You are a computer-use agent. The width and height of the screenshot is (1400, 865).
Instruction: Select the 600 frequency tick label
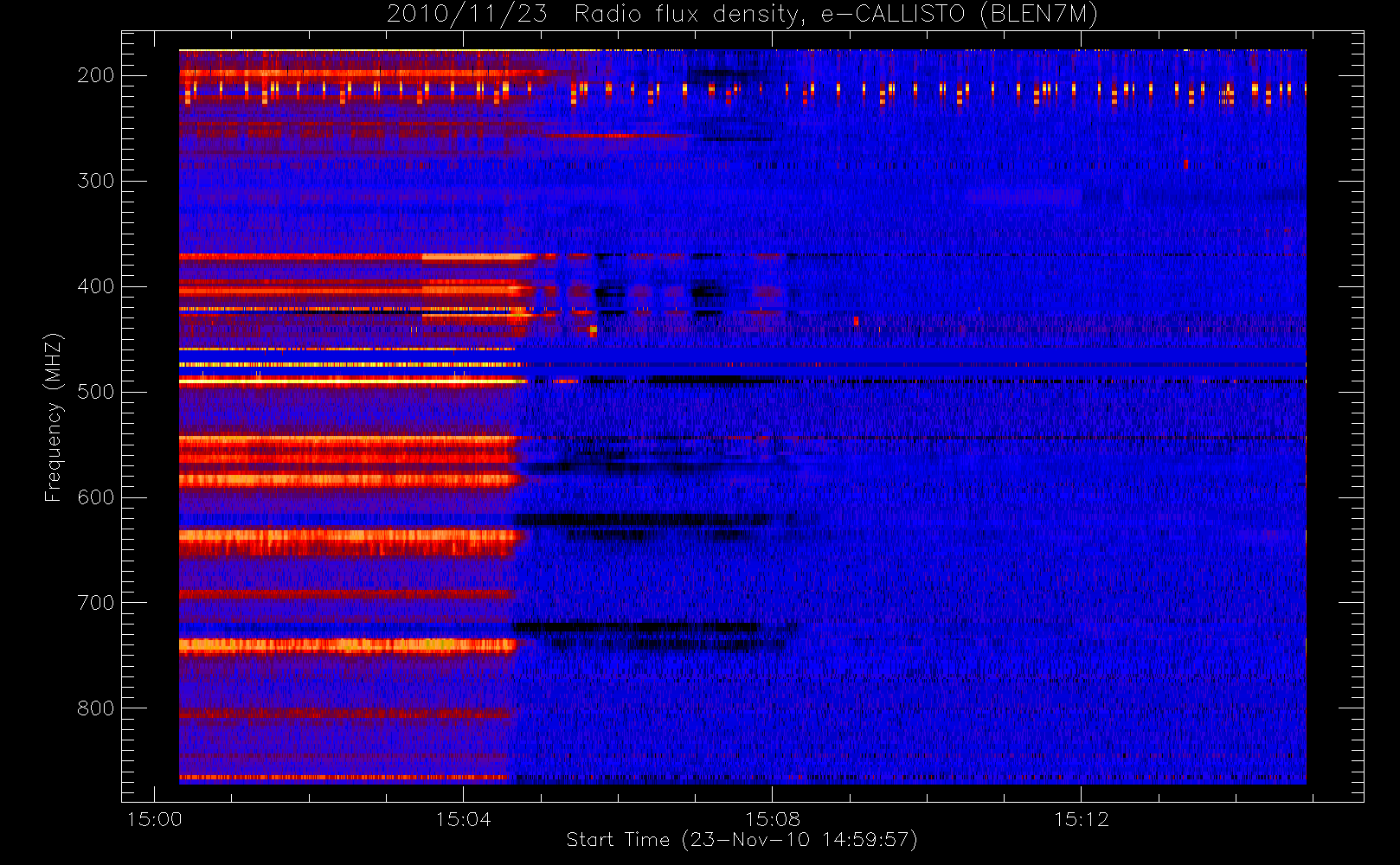point(95,497)
